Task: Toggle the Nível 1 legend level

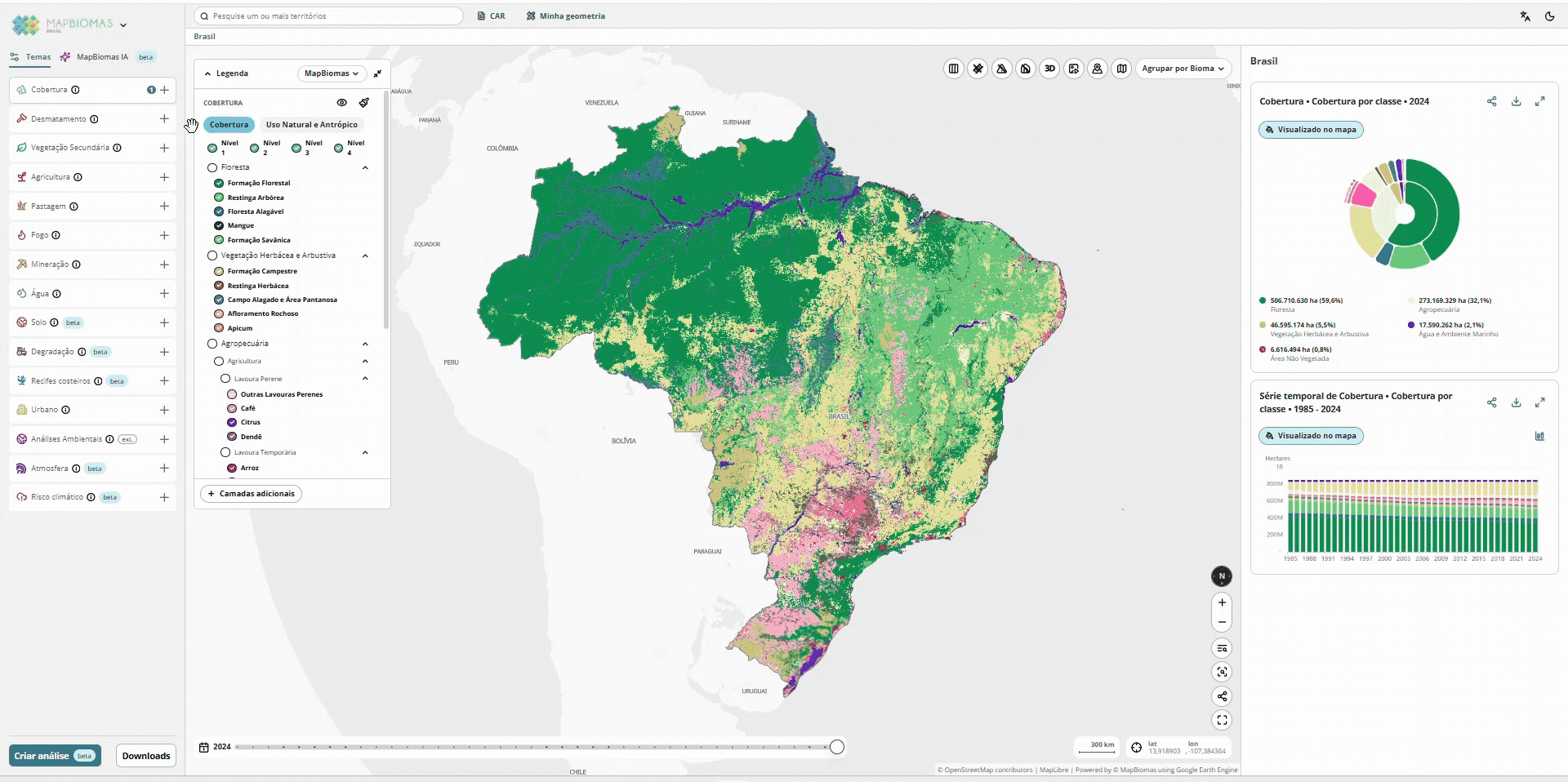Action: (x=212, y=149)
